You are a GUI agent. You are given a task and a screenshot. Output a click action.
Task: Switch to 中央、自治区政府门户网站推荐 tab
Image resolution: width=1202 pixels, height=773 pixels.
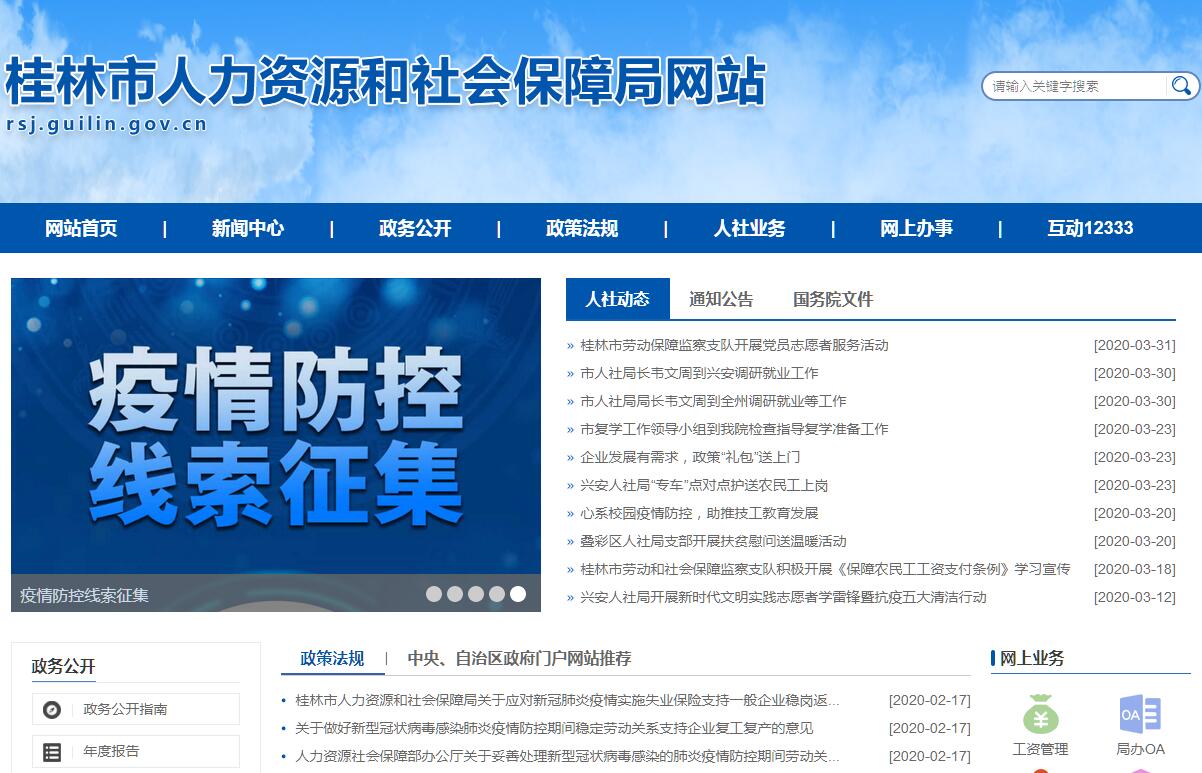[519, 658]
